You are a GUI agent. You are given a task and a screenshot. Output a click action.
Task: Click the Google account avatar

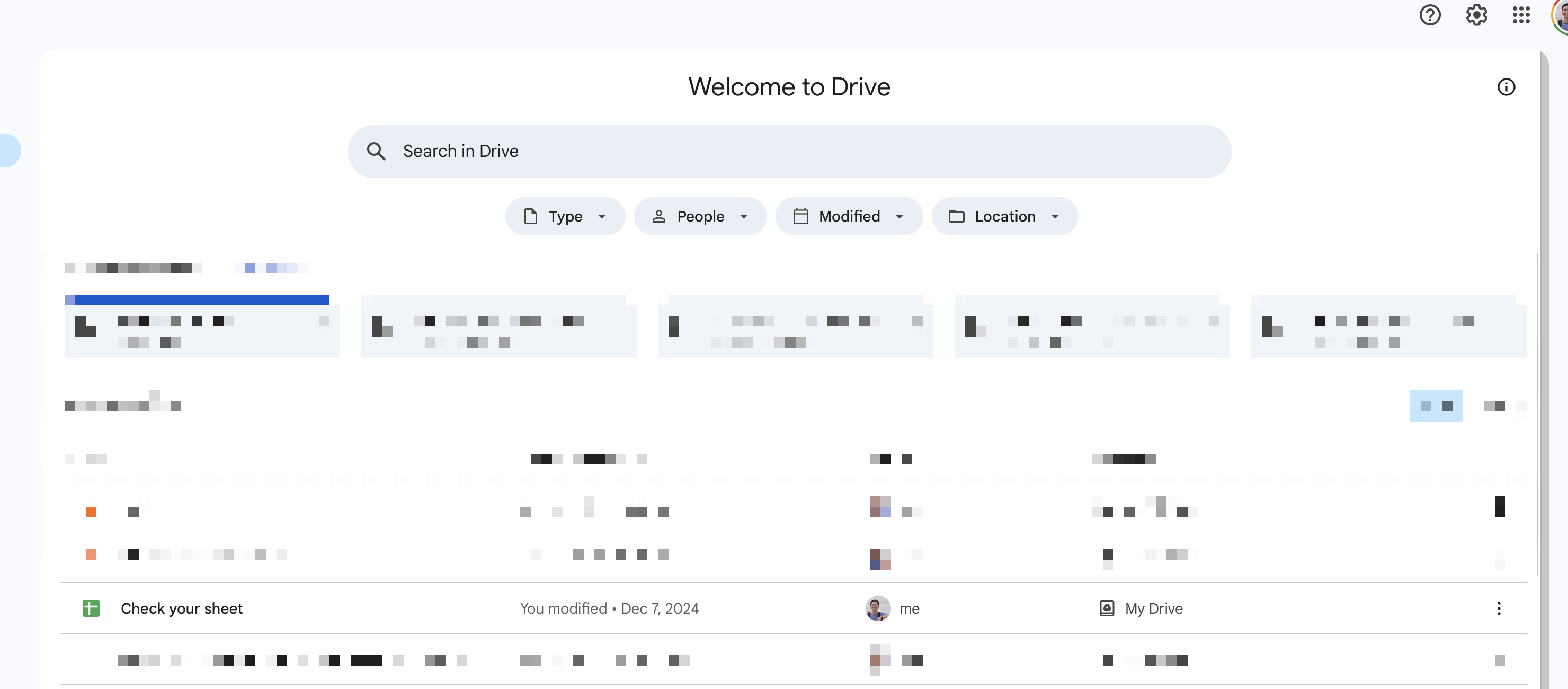click(1561, 15)
